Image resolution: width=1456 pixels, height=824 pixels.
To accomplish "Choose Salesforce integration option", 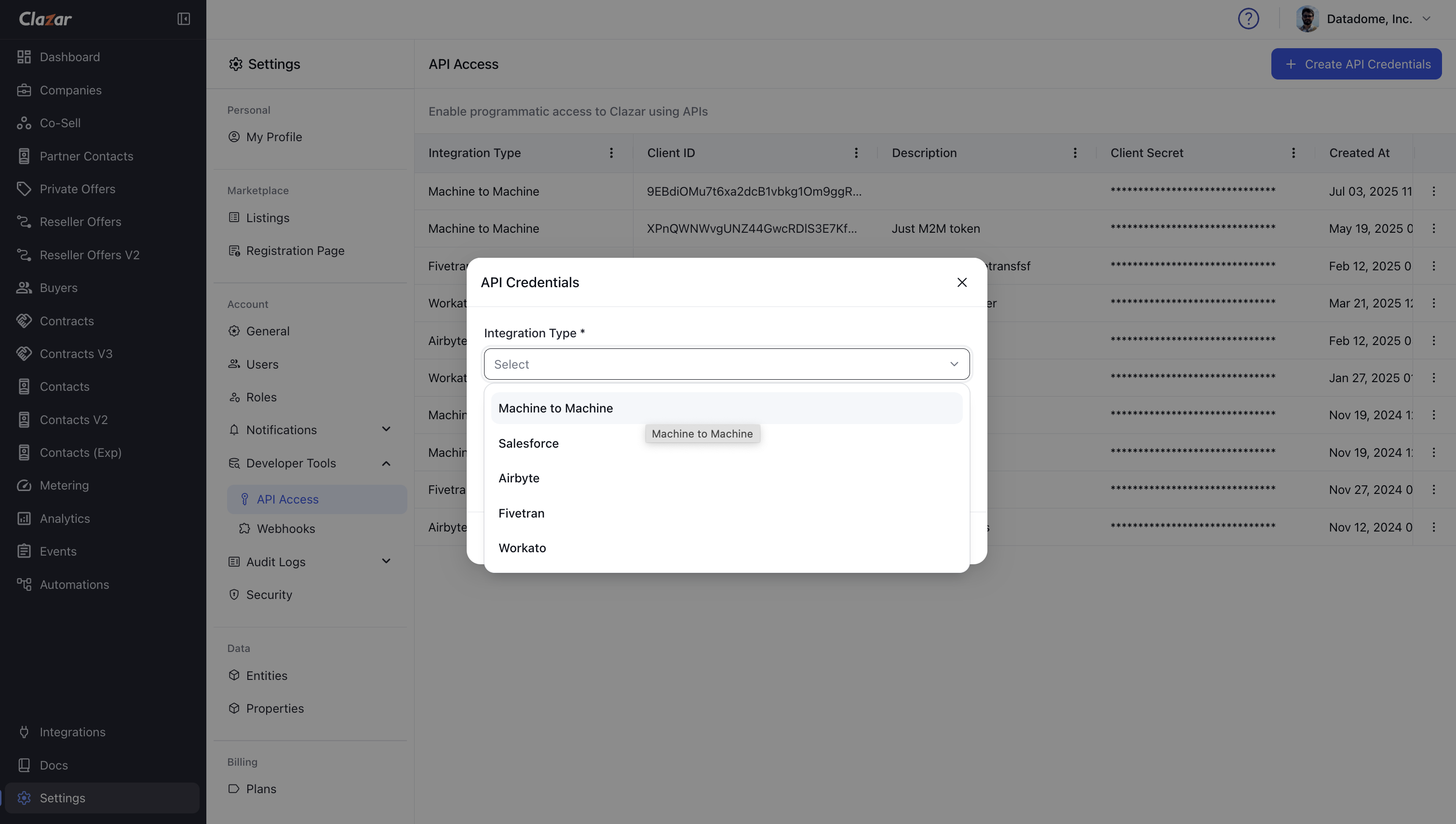I will [x=726, y=443].
